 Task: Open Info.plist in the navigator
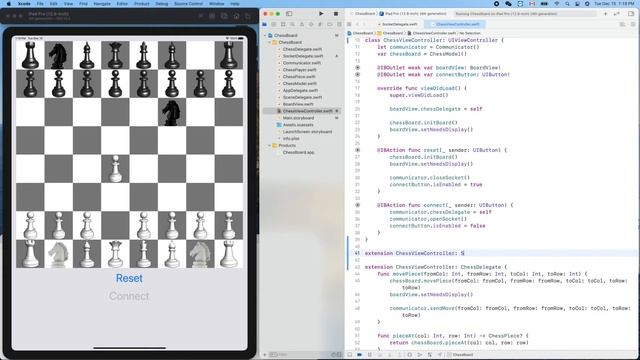[x=291, y=139]
